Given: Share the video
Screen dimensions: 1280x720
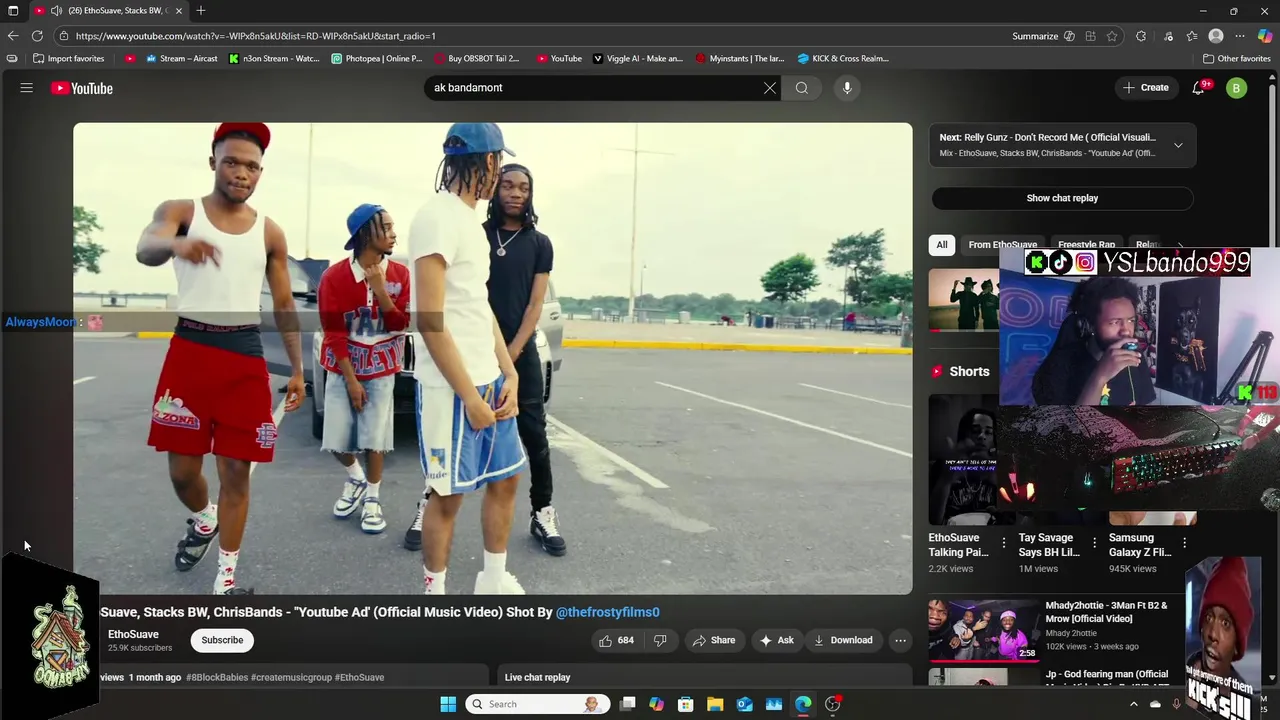Looking at the screenshot, I should pyautogui.click(x=714, y=640).
